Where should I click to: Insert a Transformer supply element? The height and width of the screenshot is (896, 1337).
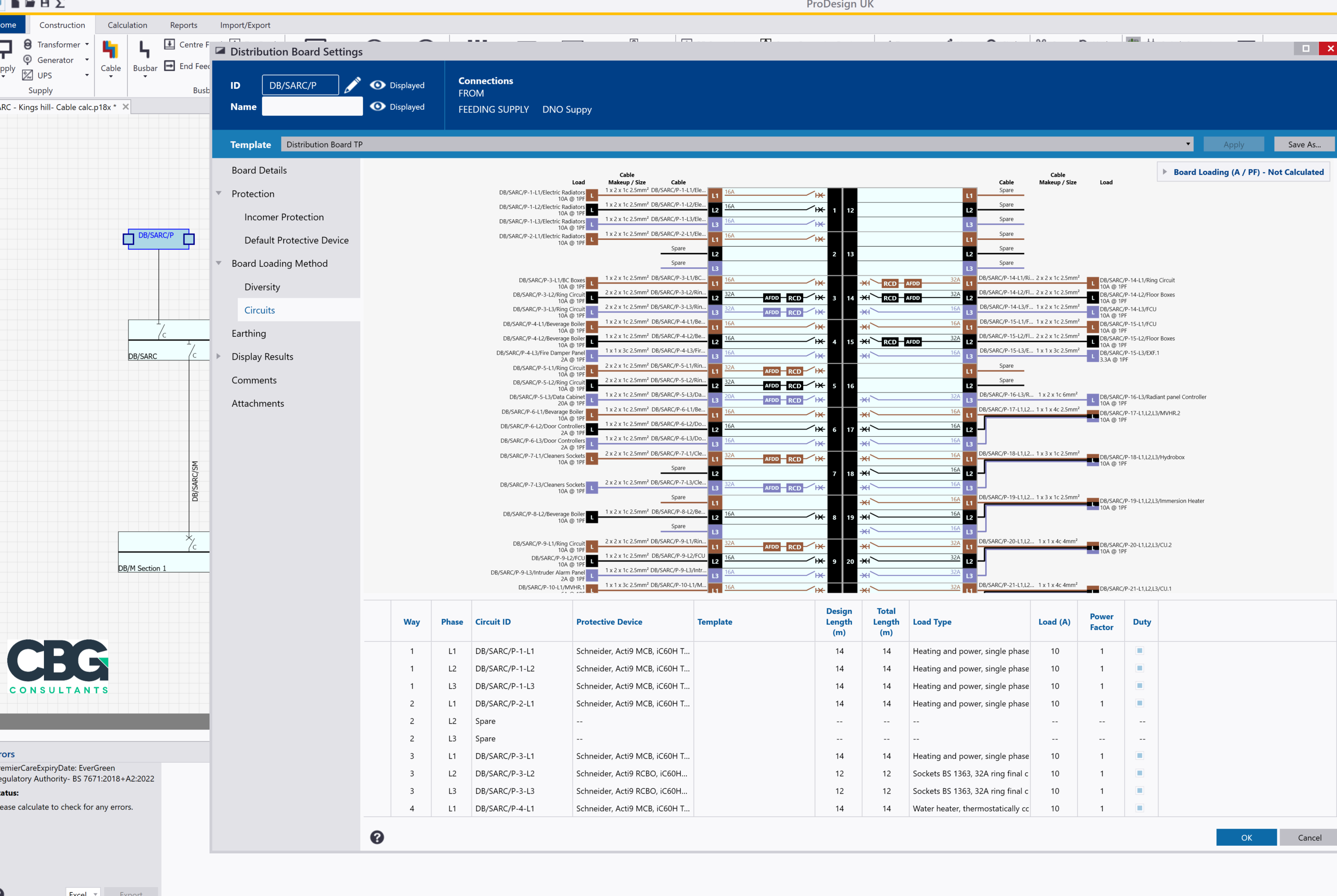click(58, 44)
